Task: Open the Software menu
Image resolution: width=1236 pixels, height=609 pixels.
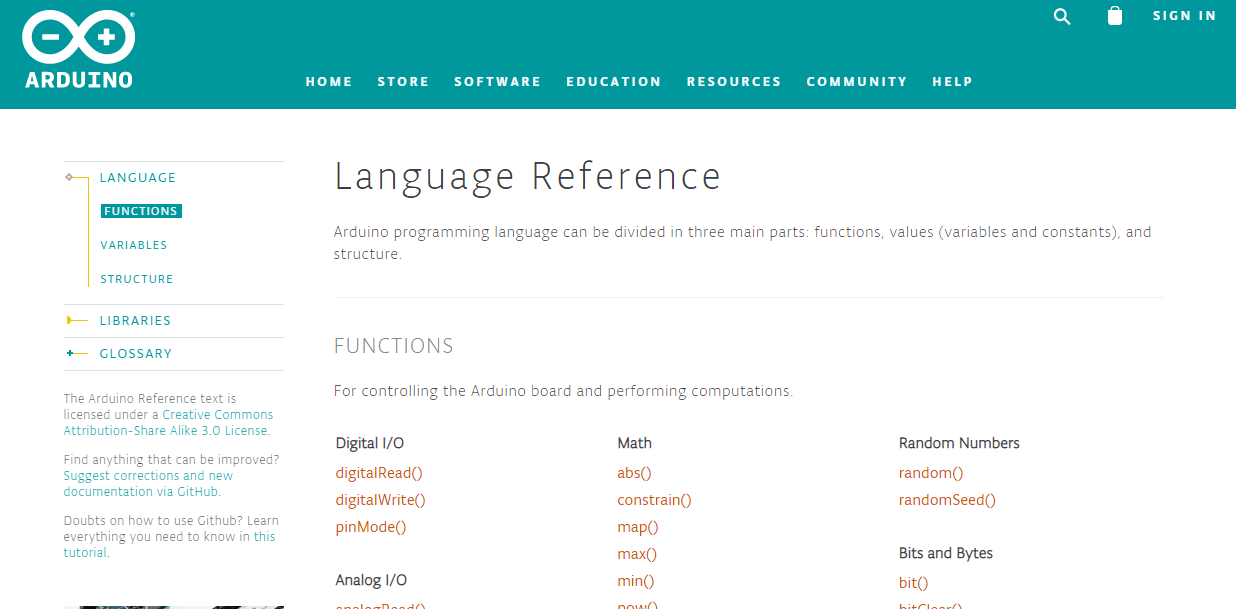Action: 497,82
